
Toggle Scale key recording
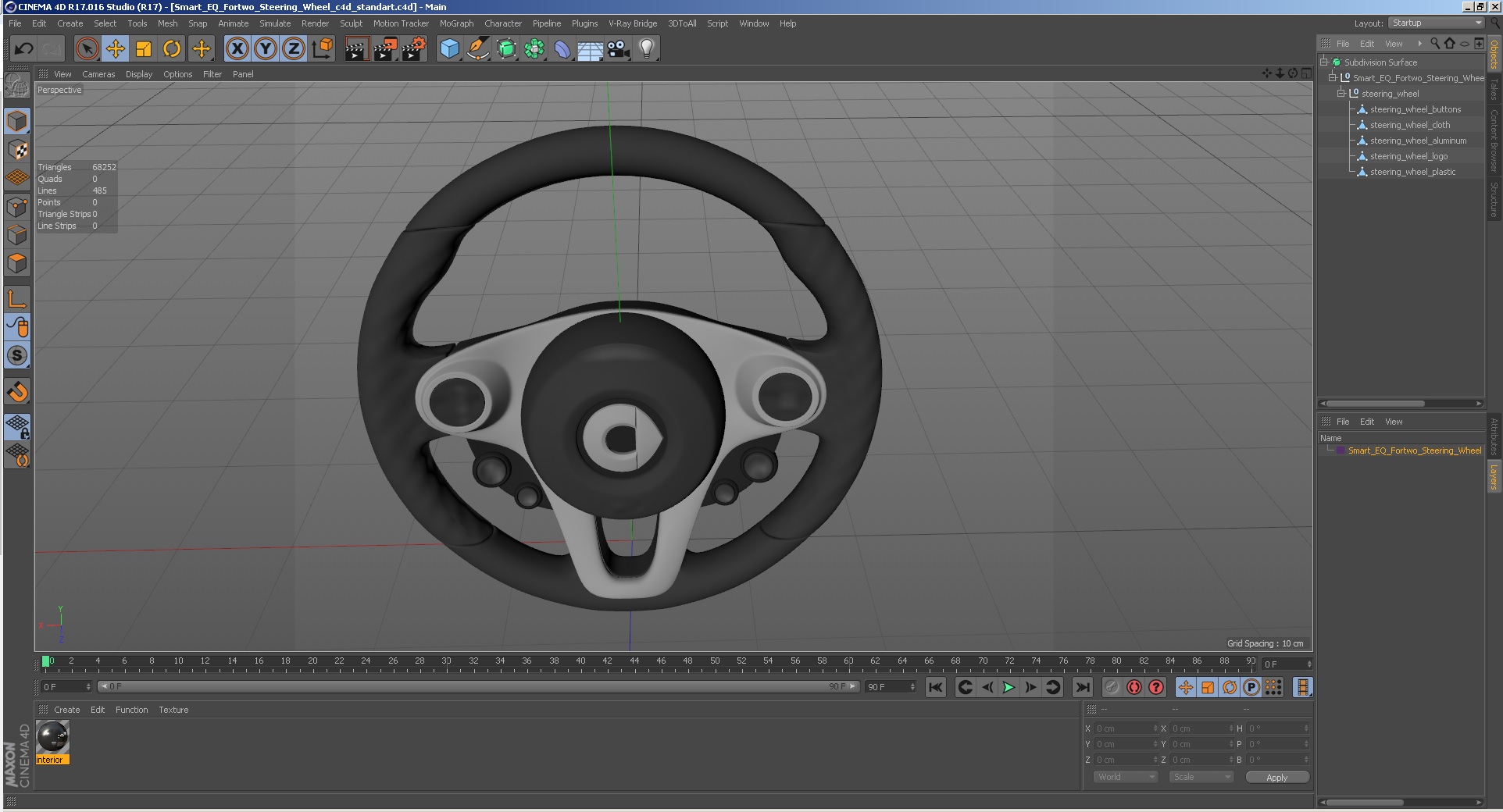tap(1208, 687)
